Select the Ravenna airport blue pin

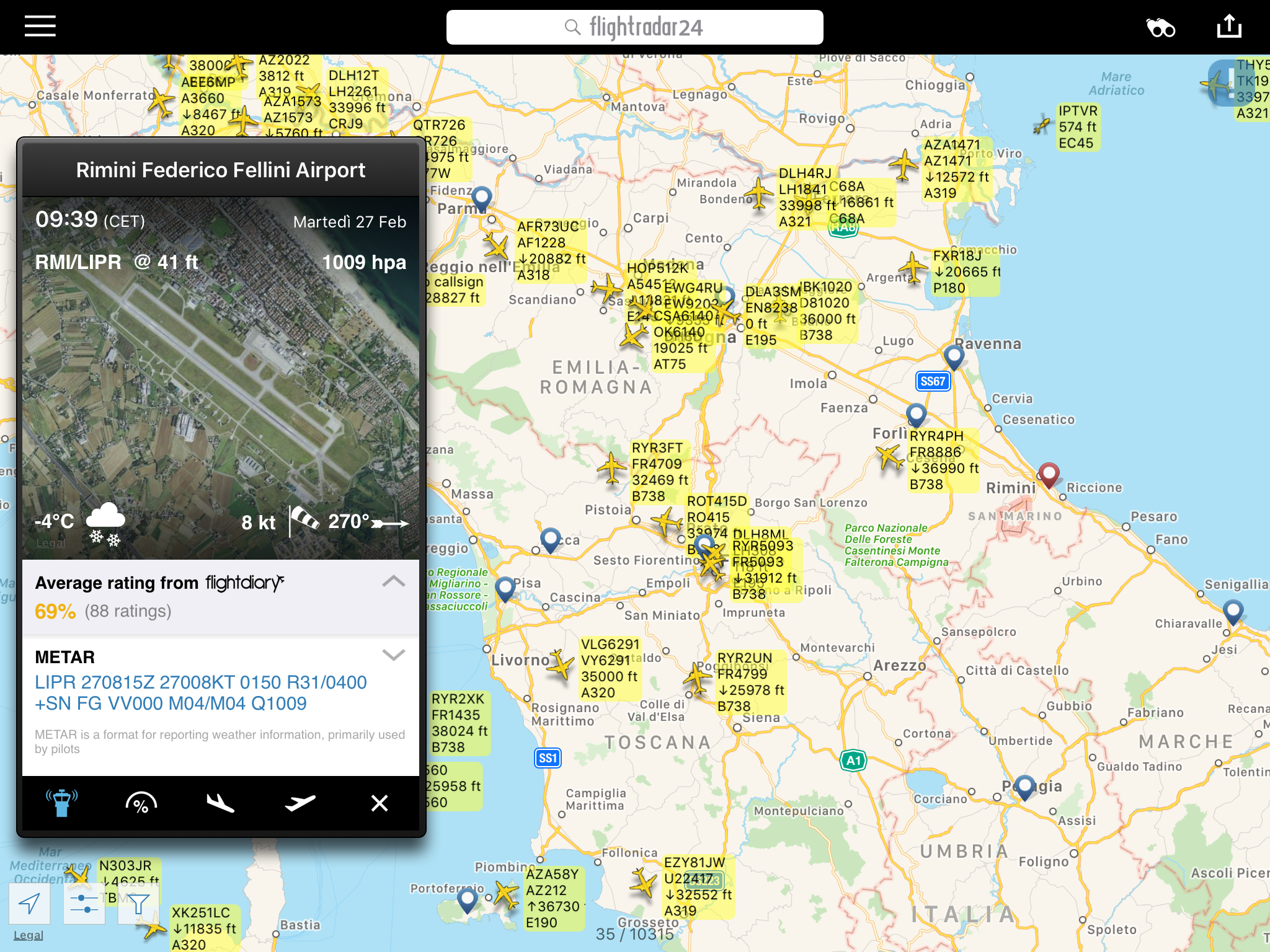(954, 356)
